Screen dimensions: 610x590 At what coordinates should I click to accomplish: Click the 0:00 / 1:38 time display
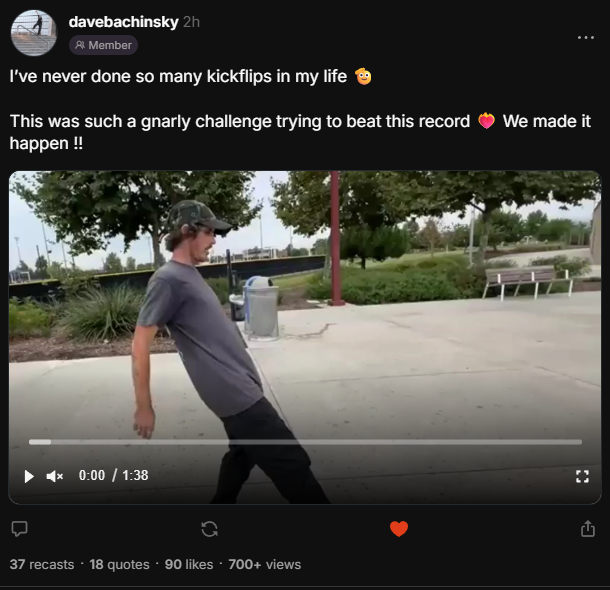pos(113,476)
